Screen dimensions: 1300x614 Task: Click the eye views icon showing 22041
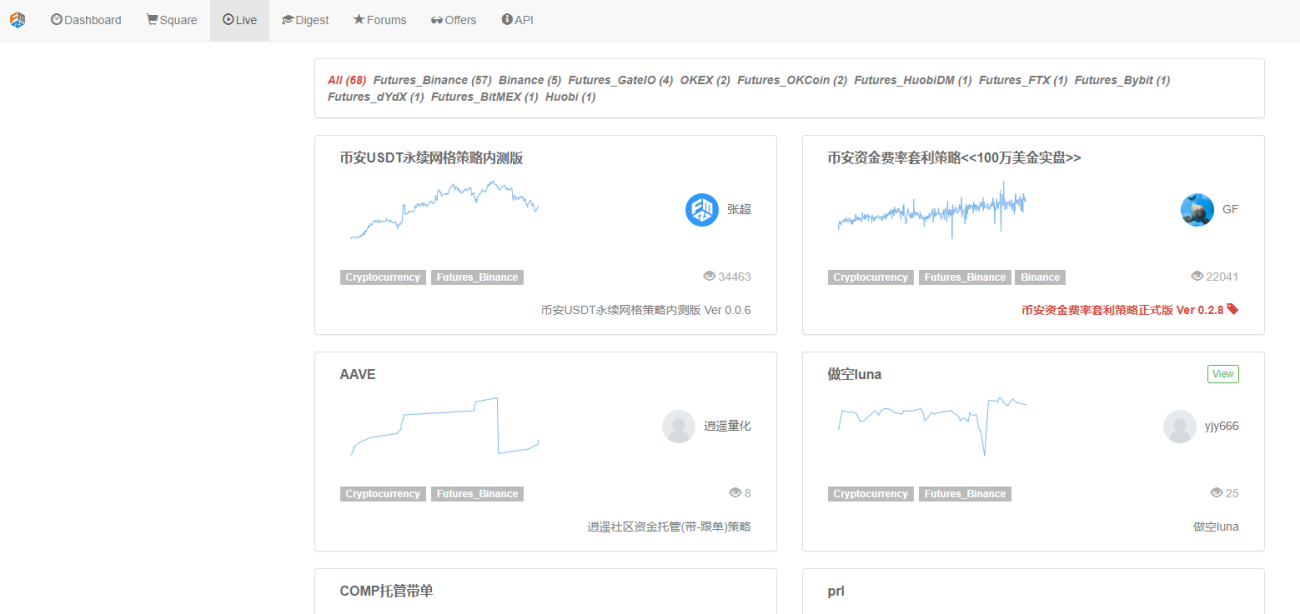click(x=1197, y=276)
